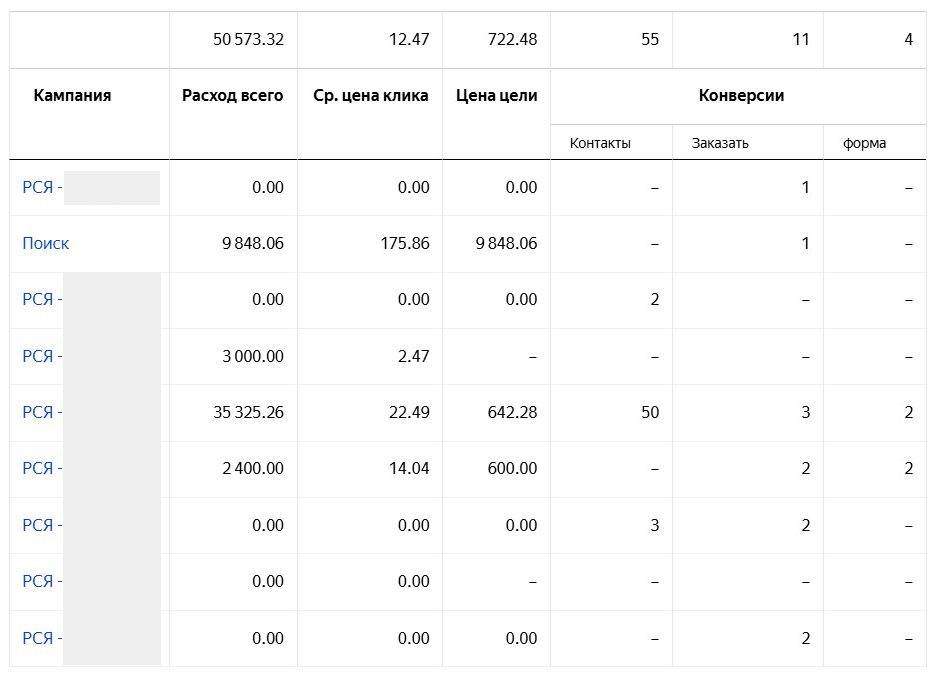Click the total goal price 722.48
Viewport: 938px width, 674px height.
[509, 40]
